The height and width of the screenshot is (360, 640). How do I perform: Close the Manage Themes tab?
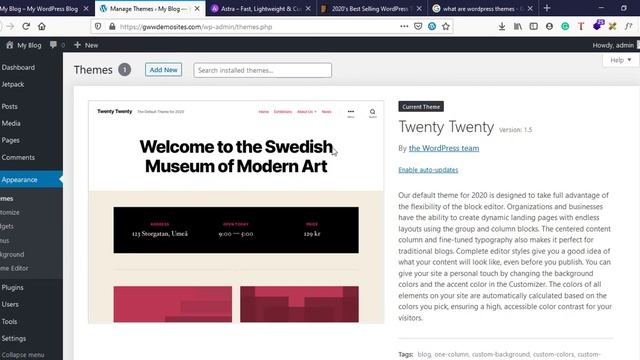197,9
